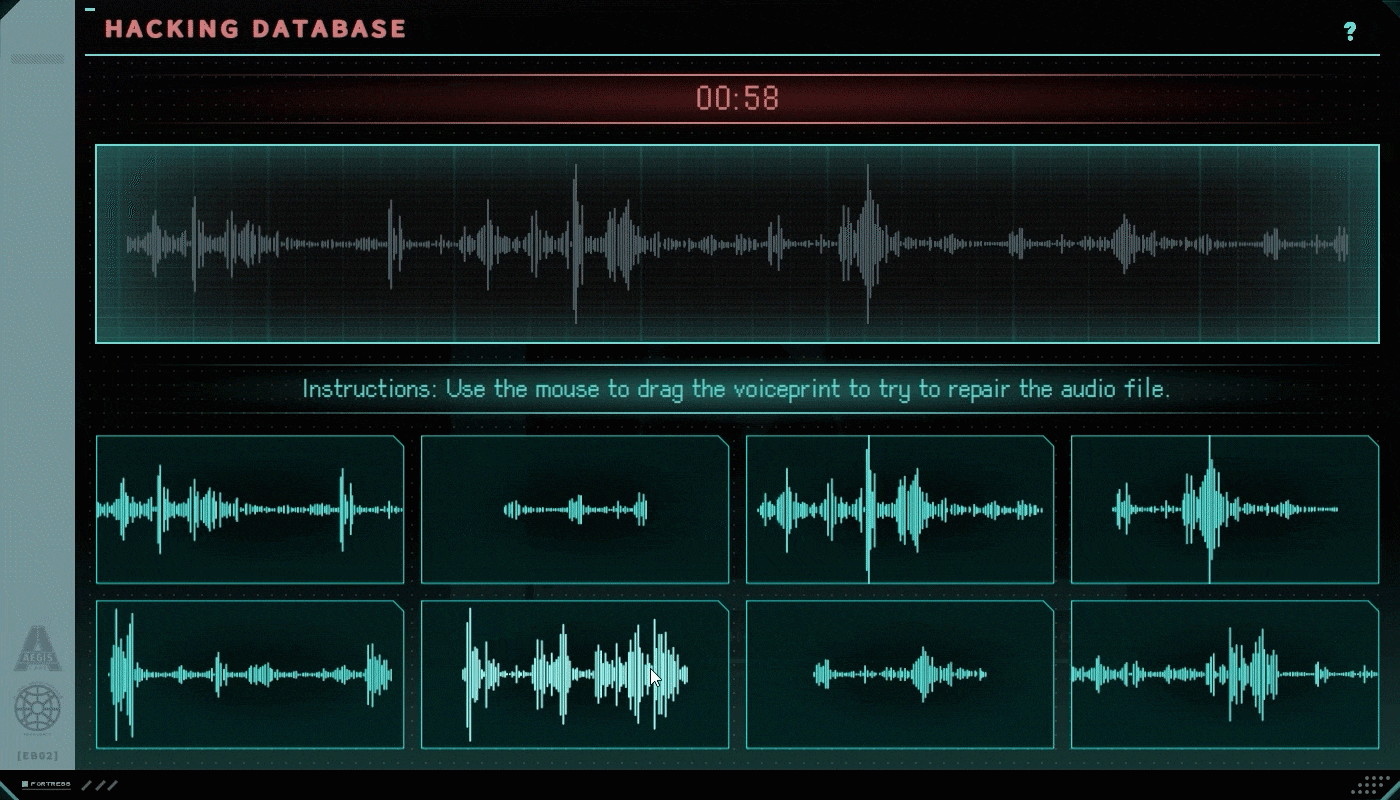Click the Aegis logo in the sidebar
This screenshot has width=1400, height=800.
coord(38,648)
